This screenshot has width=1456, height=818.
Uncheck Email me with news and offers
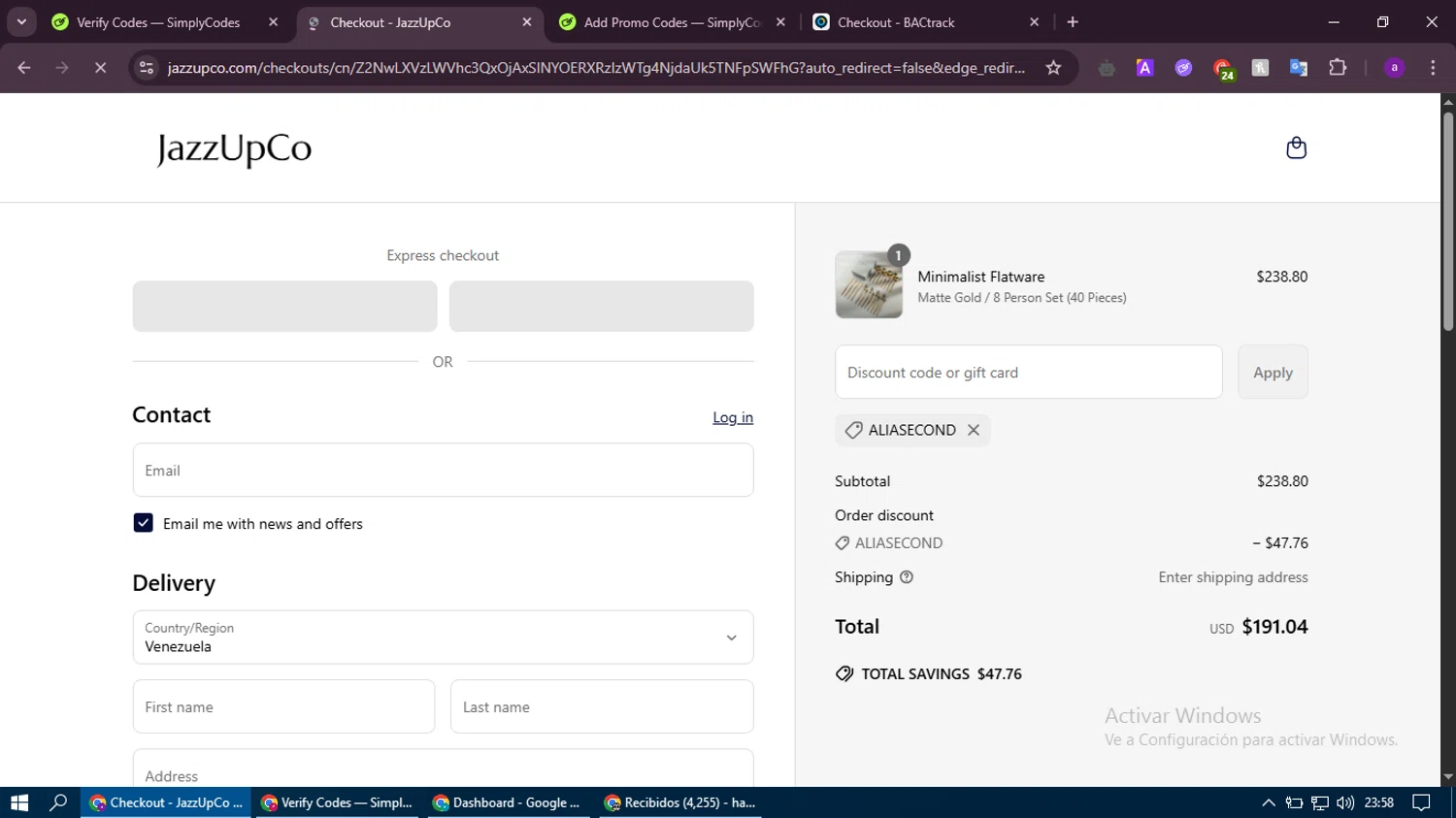[143, 523]
